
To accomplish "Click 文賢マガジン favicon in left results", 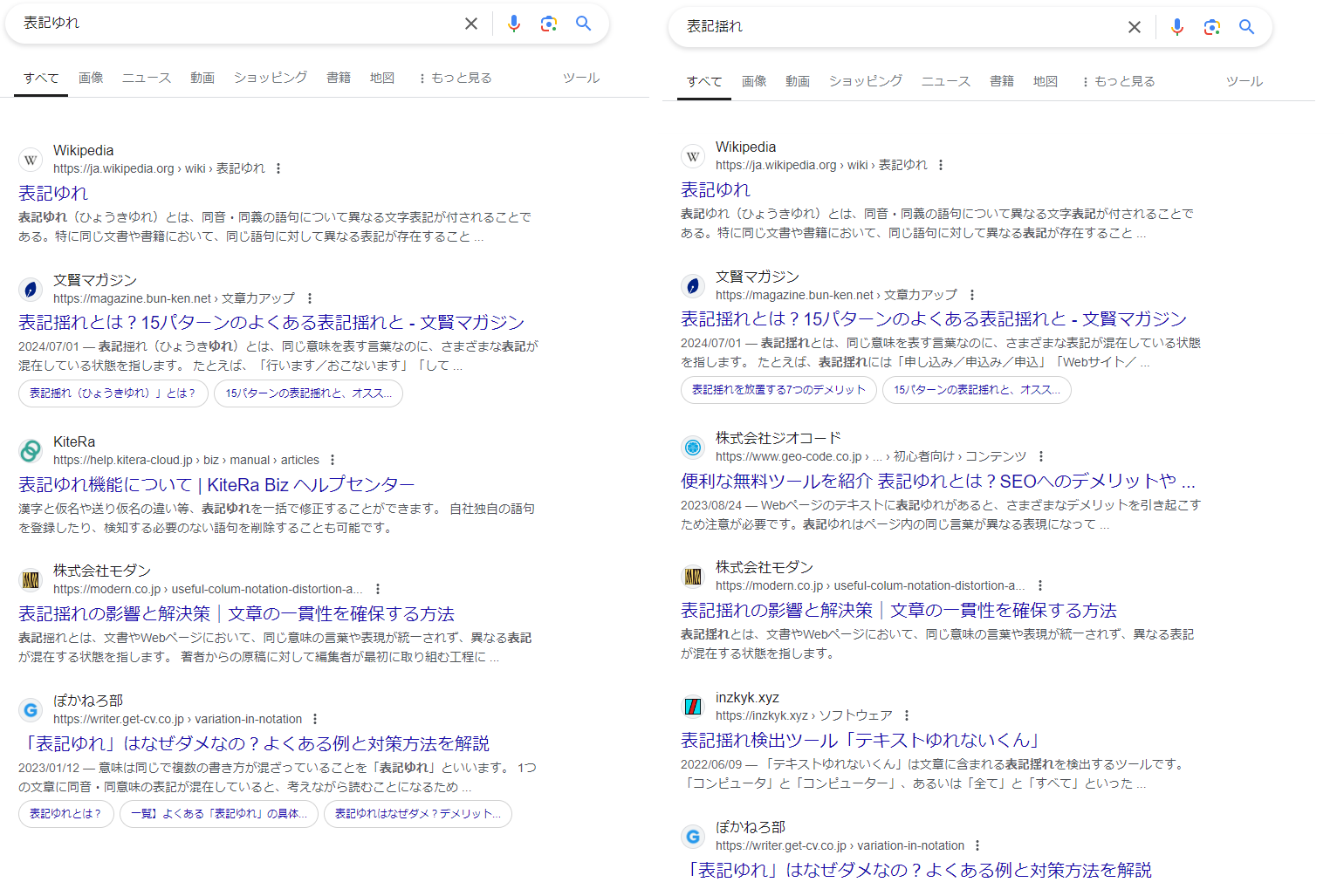I will point(31,289).
